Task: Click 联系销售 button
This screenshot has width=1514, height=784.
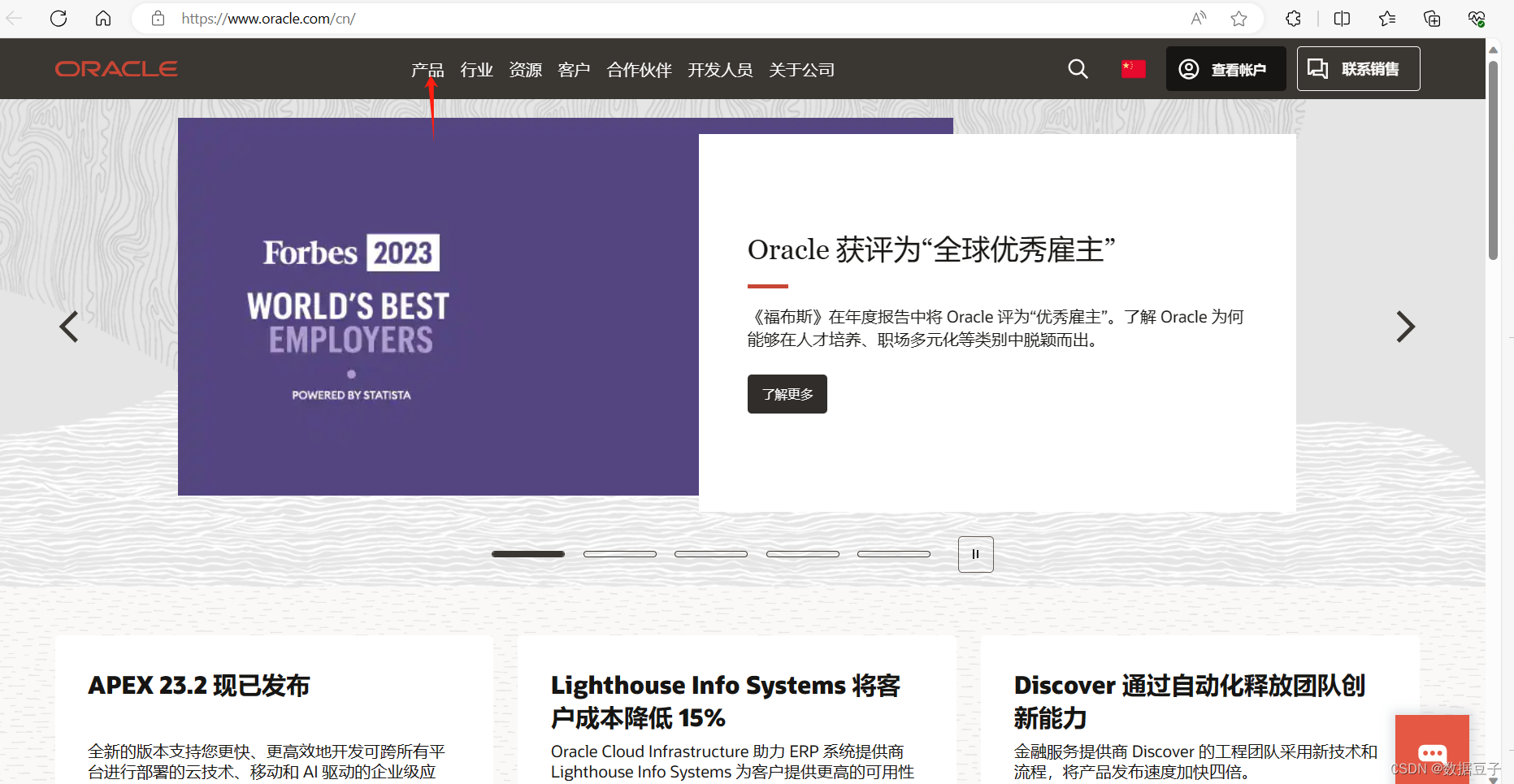Action: (x=1358, y=69)
